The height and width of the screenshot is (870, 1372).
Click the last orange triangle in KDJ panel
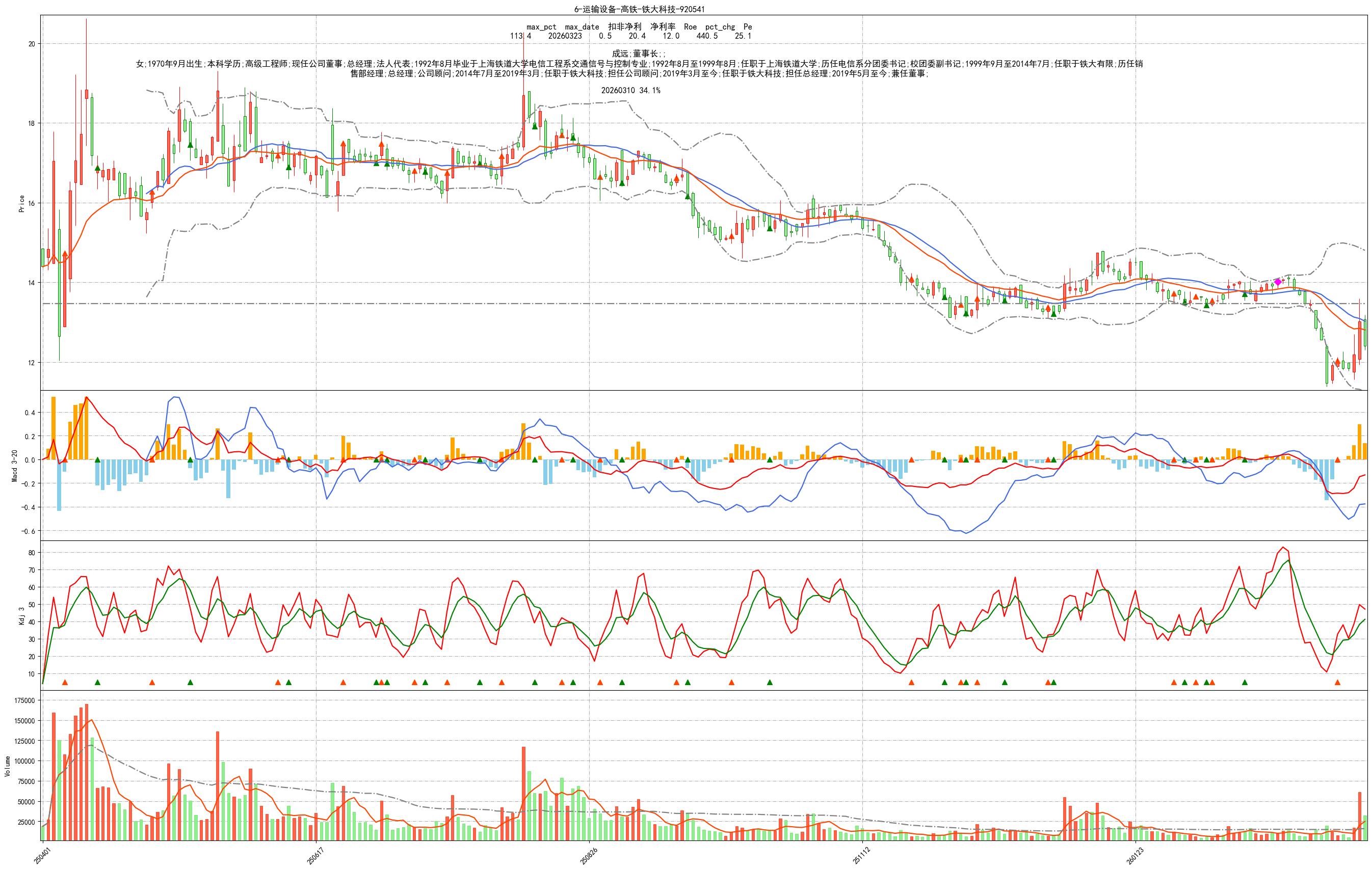[1337, 682]
